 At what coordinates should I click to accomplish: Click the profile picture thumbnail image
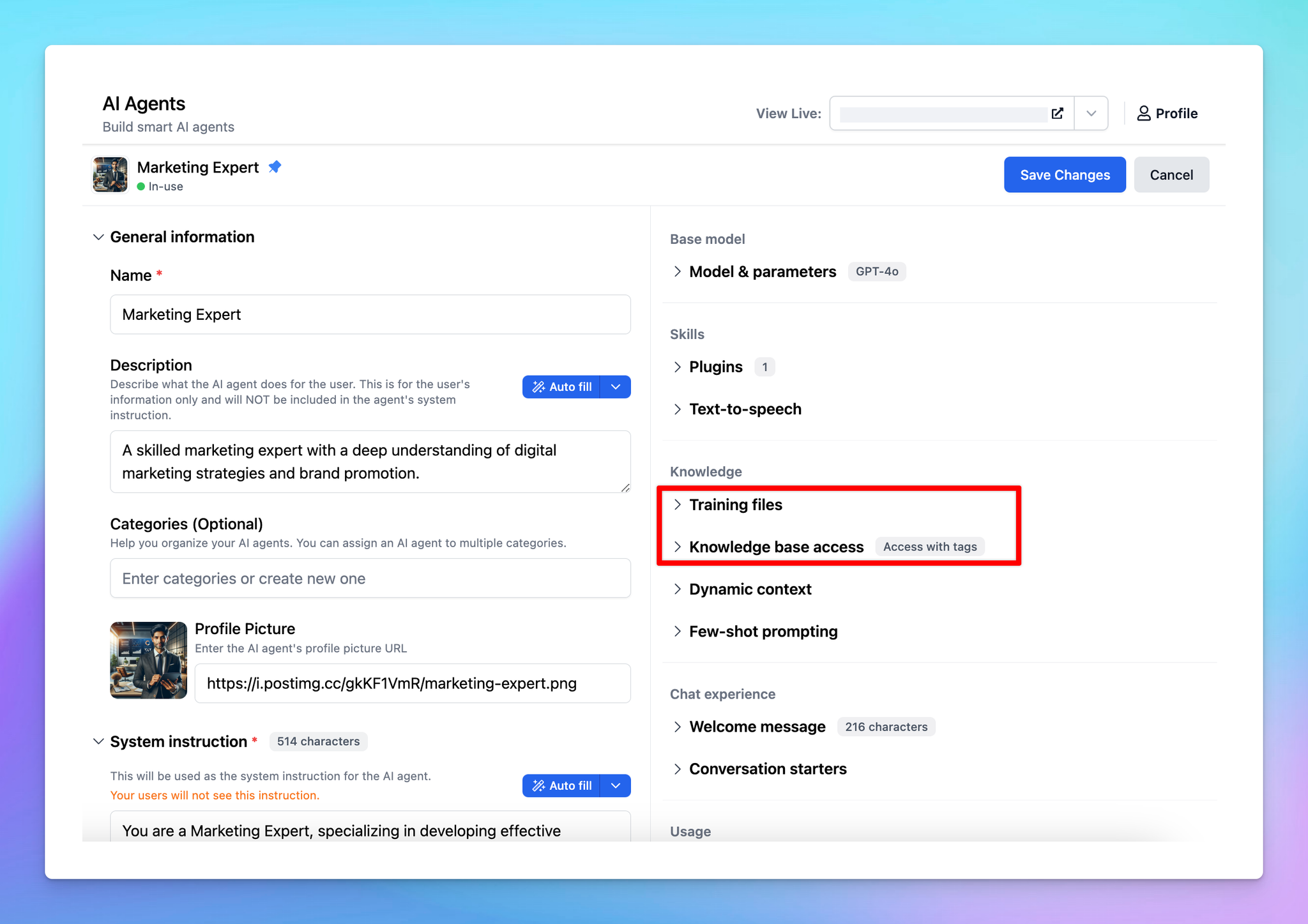[149, 660]
